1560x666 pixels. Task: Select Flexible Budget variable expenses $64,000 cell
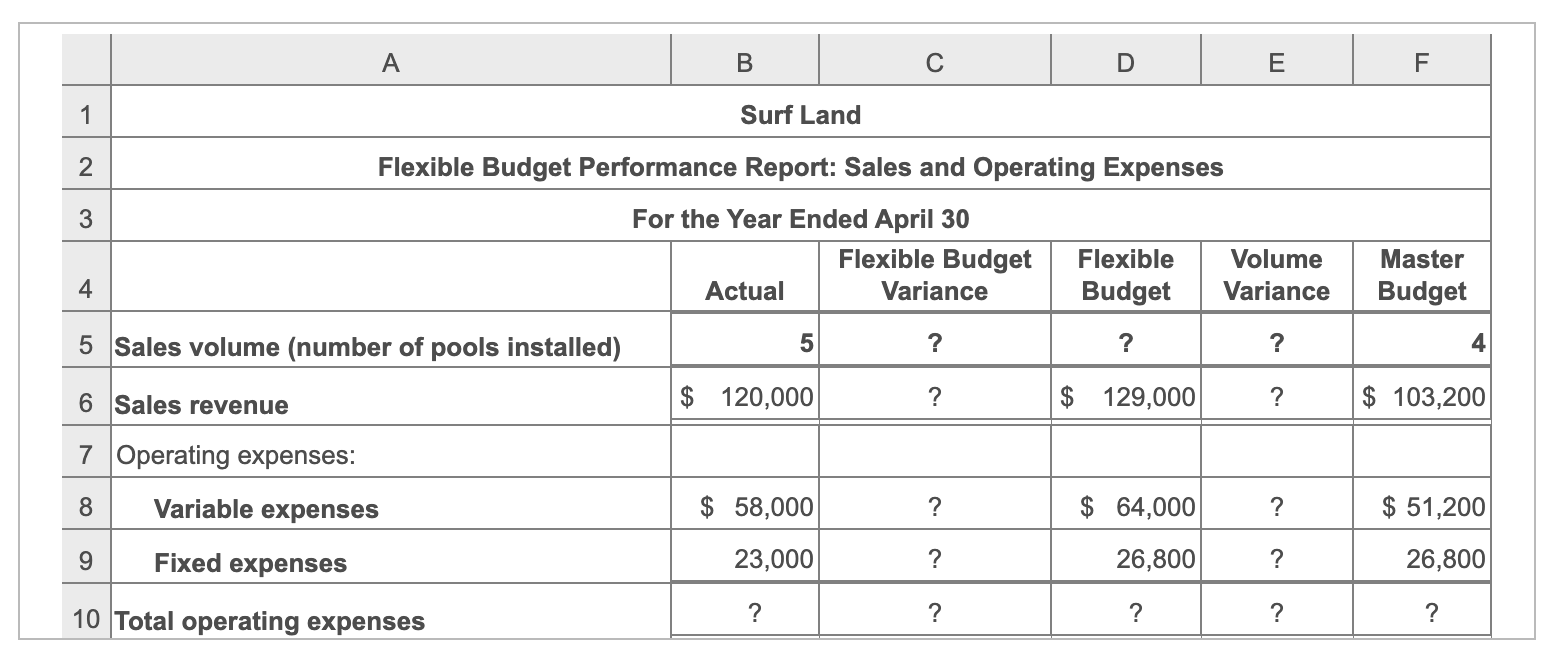(1125, 507)
